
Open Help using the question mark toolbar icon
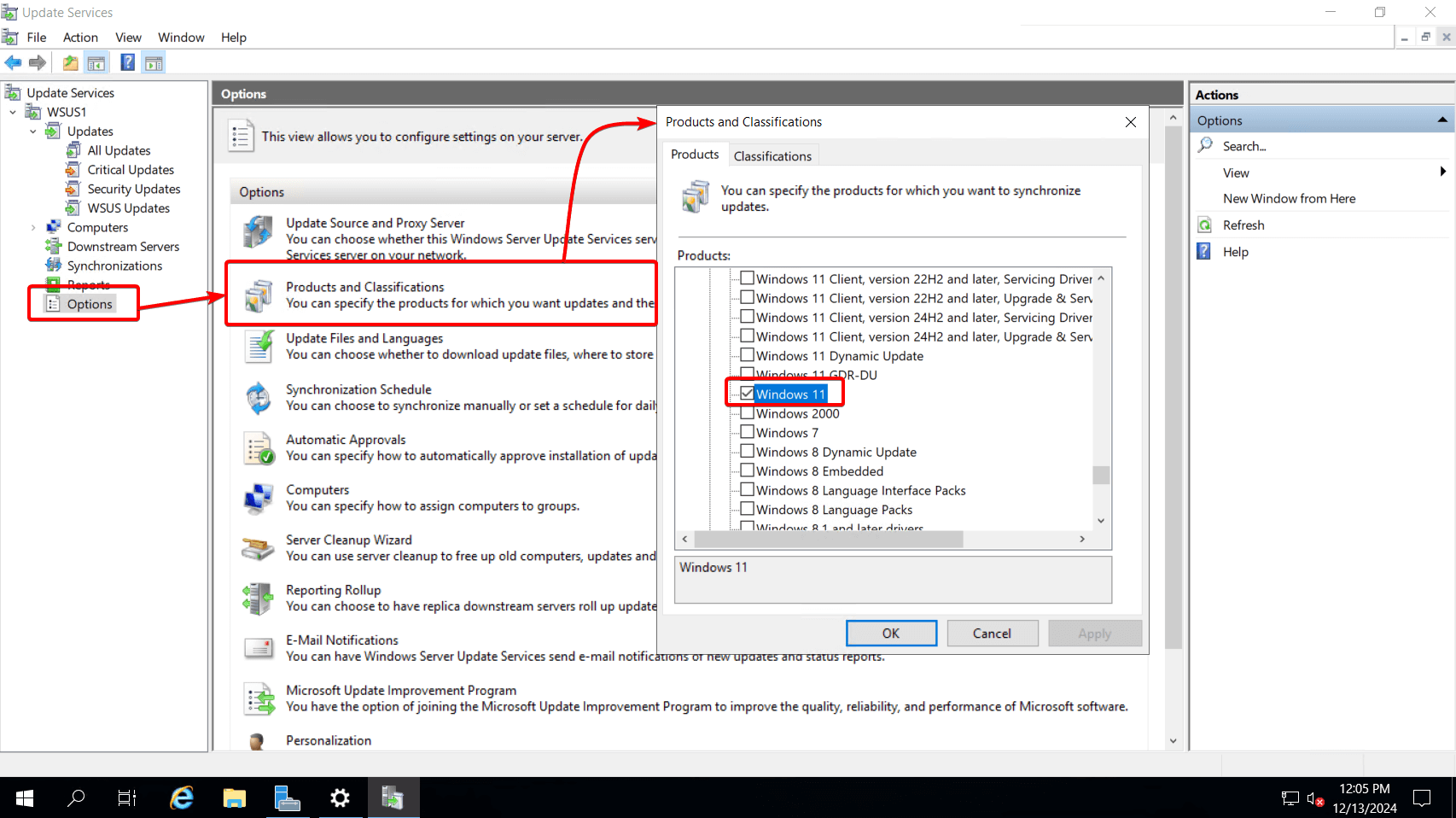click(x=126, y=61)
